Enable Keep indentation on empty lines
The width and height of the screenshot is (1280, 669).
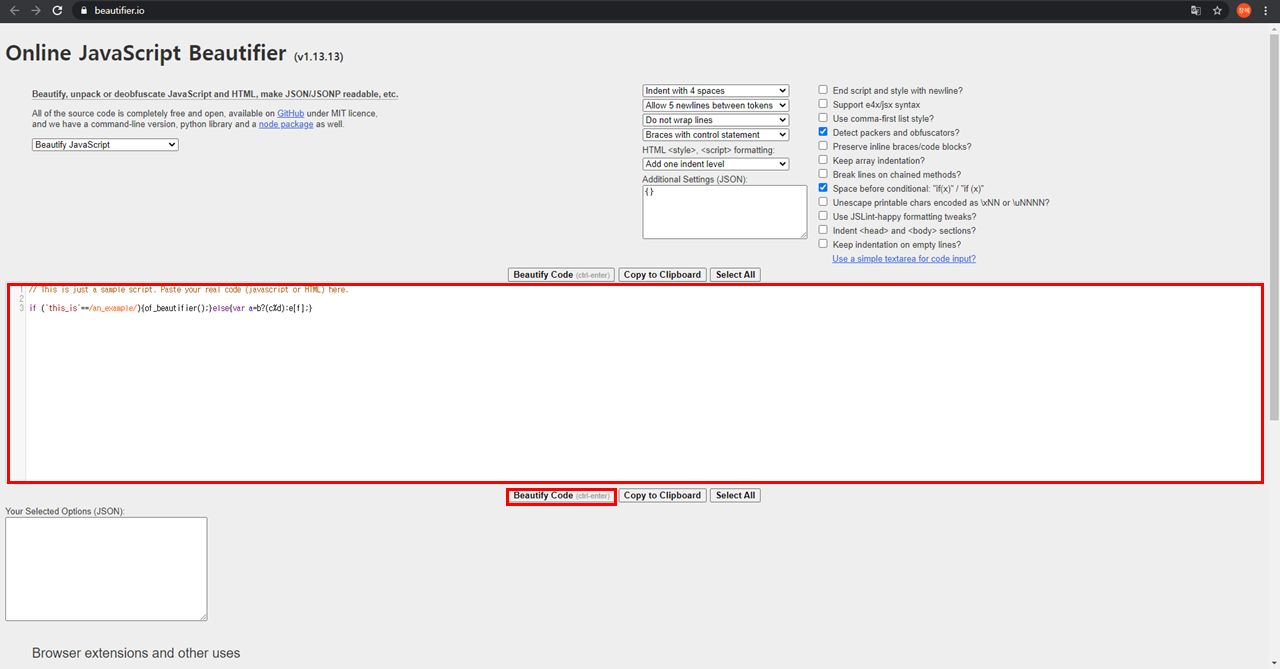pyautogui.click(x=823, y=244)
